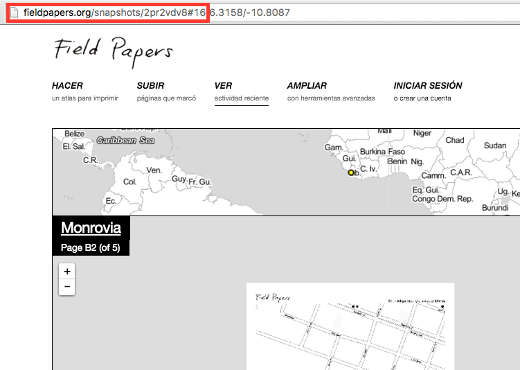Zoom in with the plus button
The width and height of the screenshot is (520, 370).
[67, 271]
